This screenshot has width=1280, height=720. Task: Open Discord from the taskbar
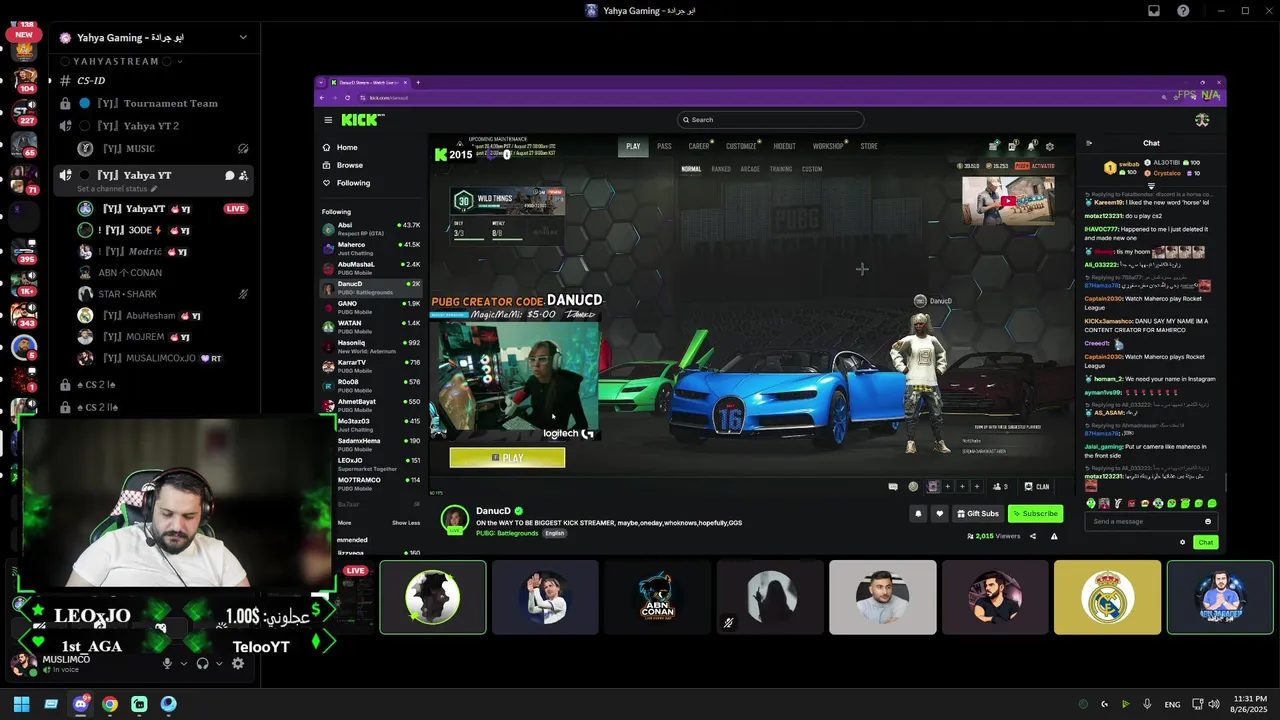click(80, 704)
